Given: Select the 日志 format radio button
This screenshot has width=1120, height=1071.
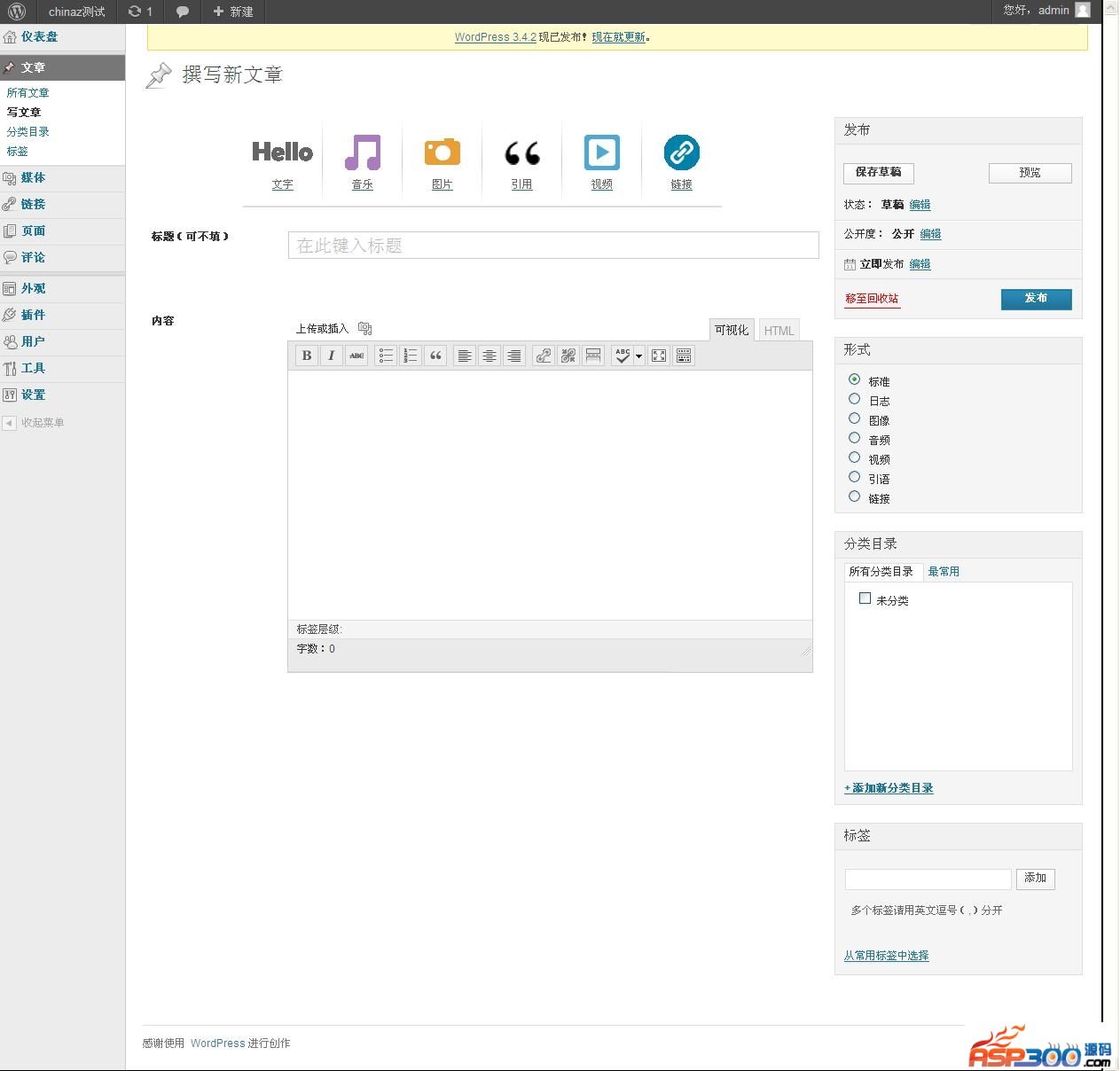Looking at the screenshot, I should 855,400.
